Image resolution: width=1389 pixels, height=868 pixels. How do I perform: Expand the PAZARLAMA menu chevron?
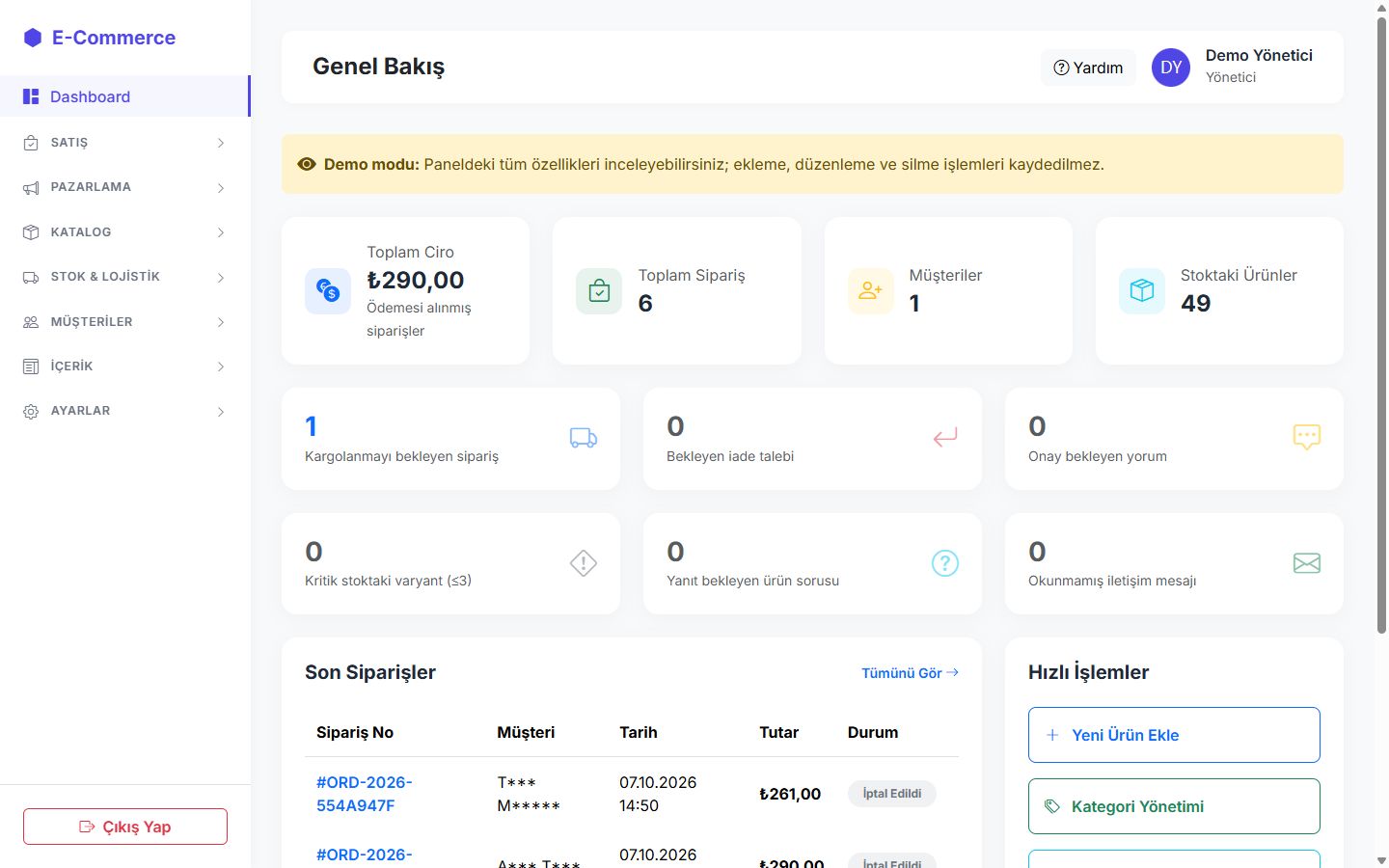[221, 187]
